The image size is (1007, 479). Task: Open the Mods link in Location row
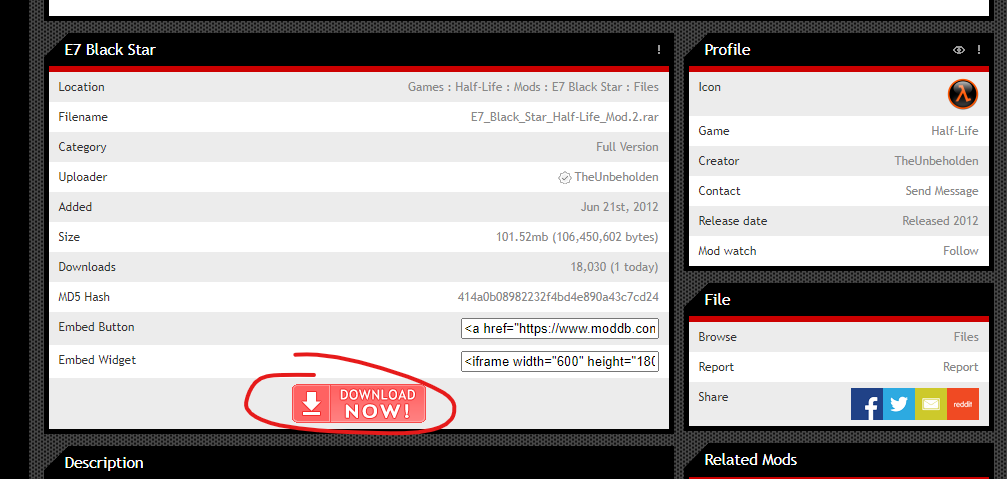click(x=527, y=87)
